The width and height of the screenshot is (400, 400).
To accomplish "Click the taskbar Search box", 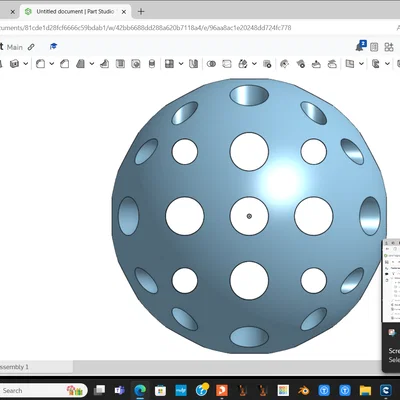I will coord(43,390).
